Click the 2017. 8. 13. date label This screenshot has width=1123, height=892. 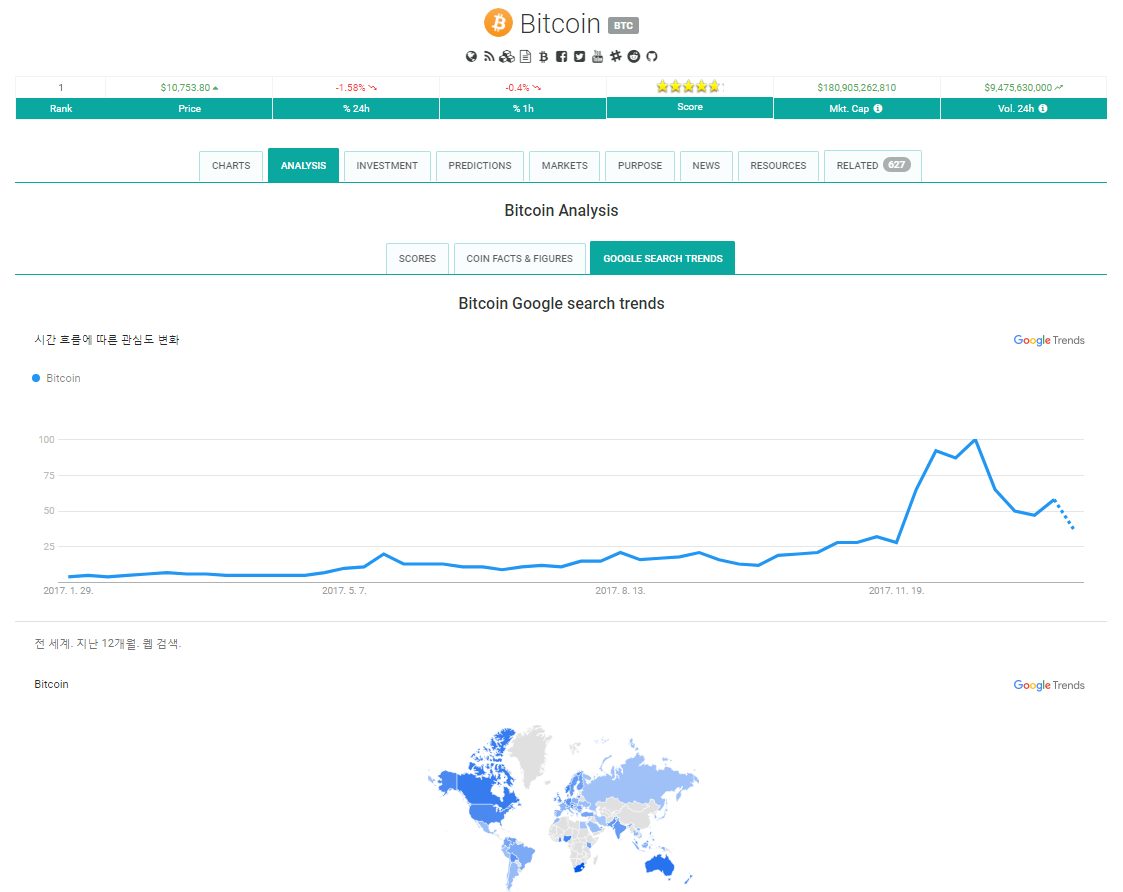click(620, 591)
